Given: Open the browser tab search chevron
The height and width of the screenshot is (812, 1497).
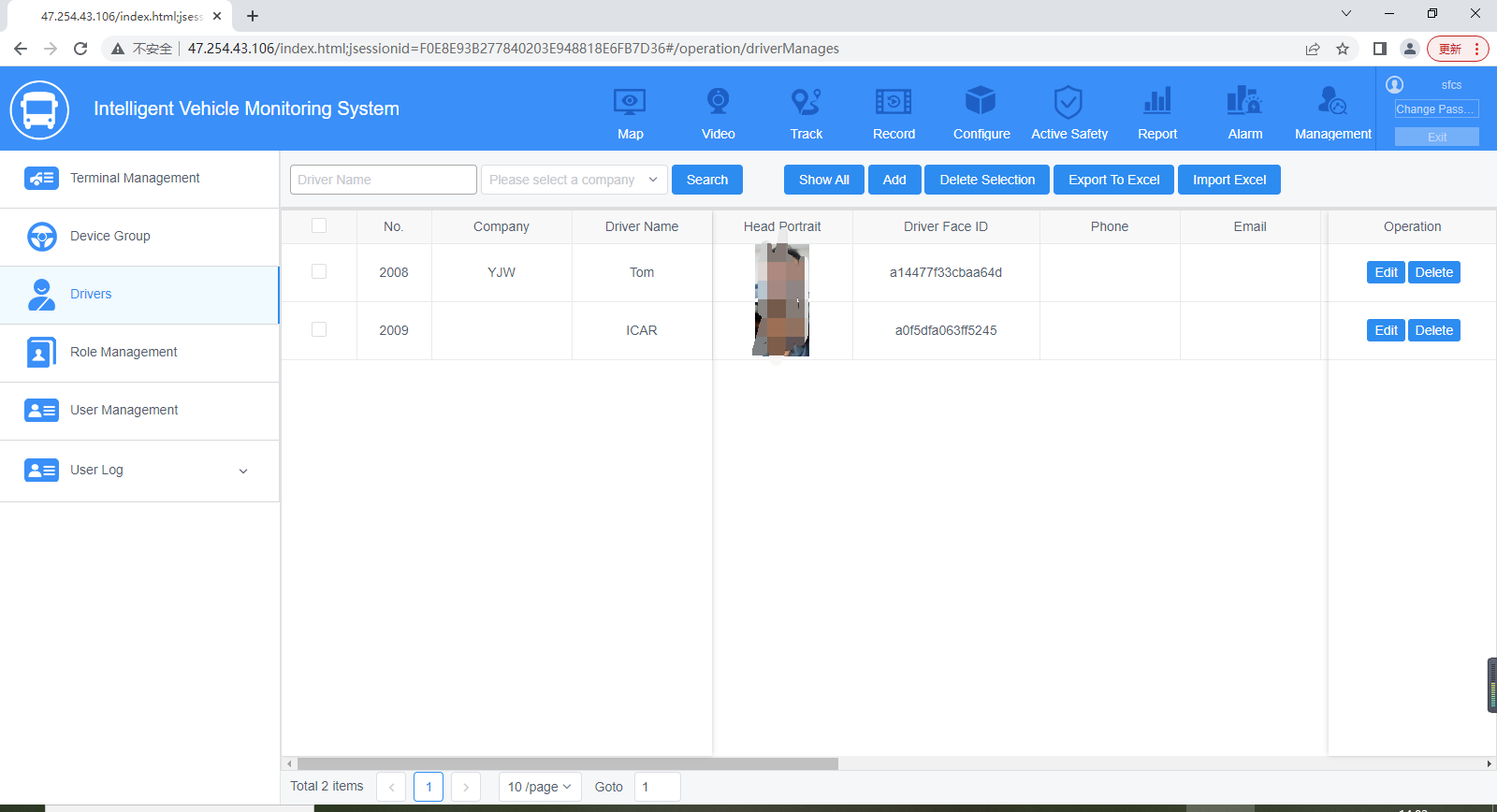Looking at the screenshot, I should 1346,13.
